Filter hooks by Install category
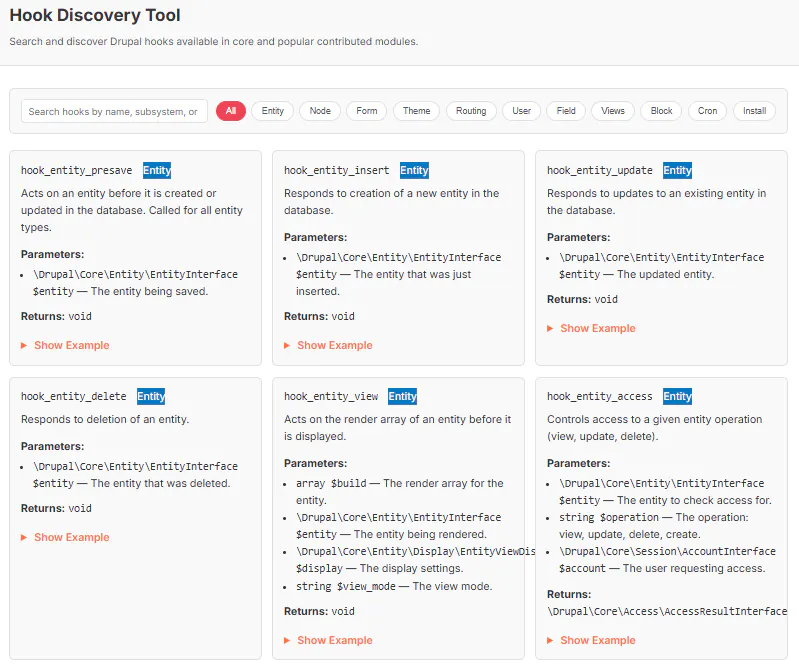The width and height of the screenshot is (799, 665). 754,111
